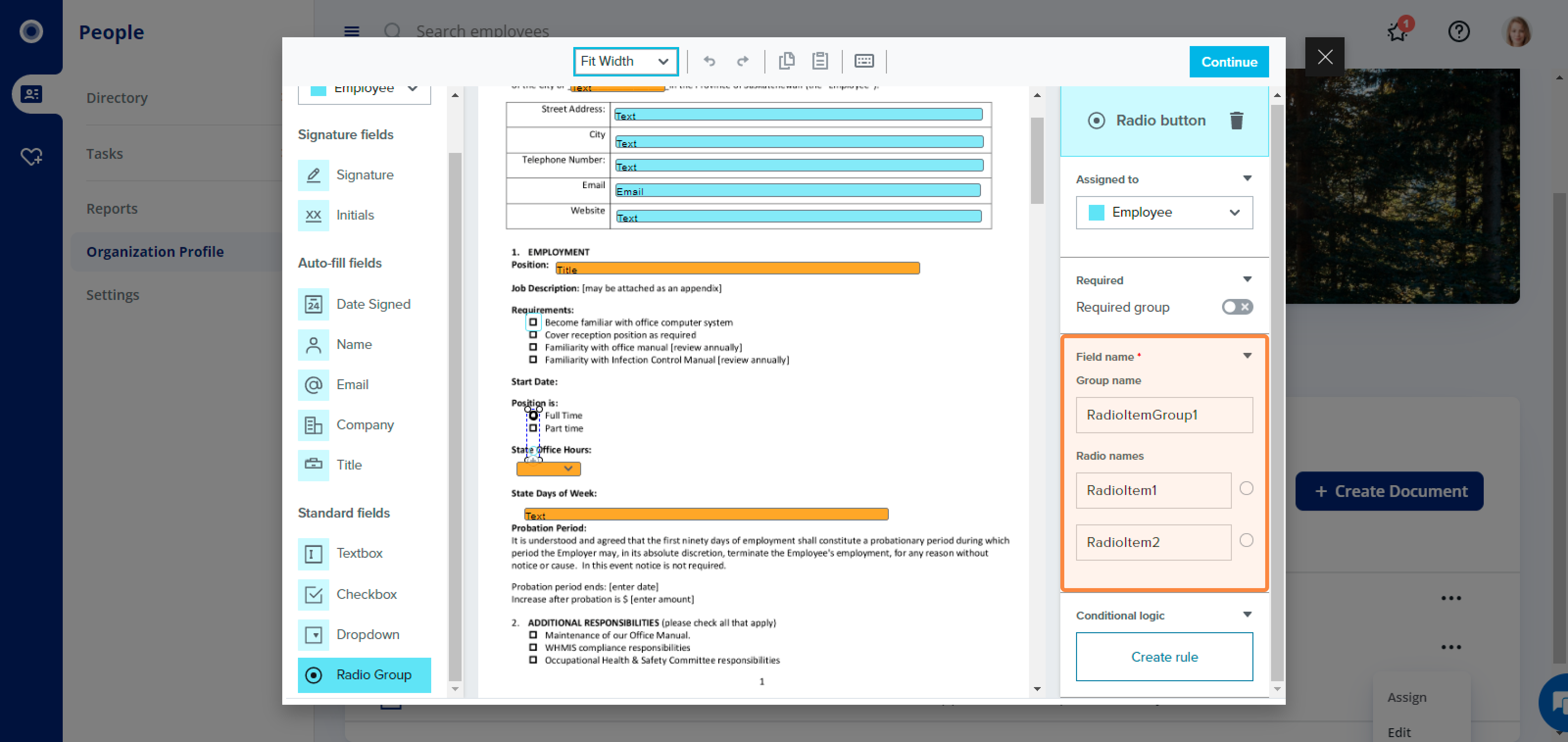Click the Create Document button

point(1389,491)
